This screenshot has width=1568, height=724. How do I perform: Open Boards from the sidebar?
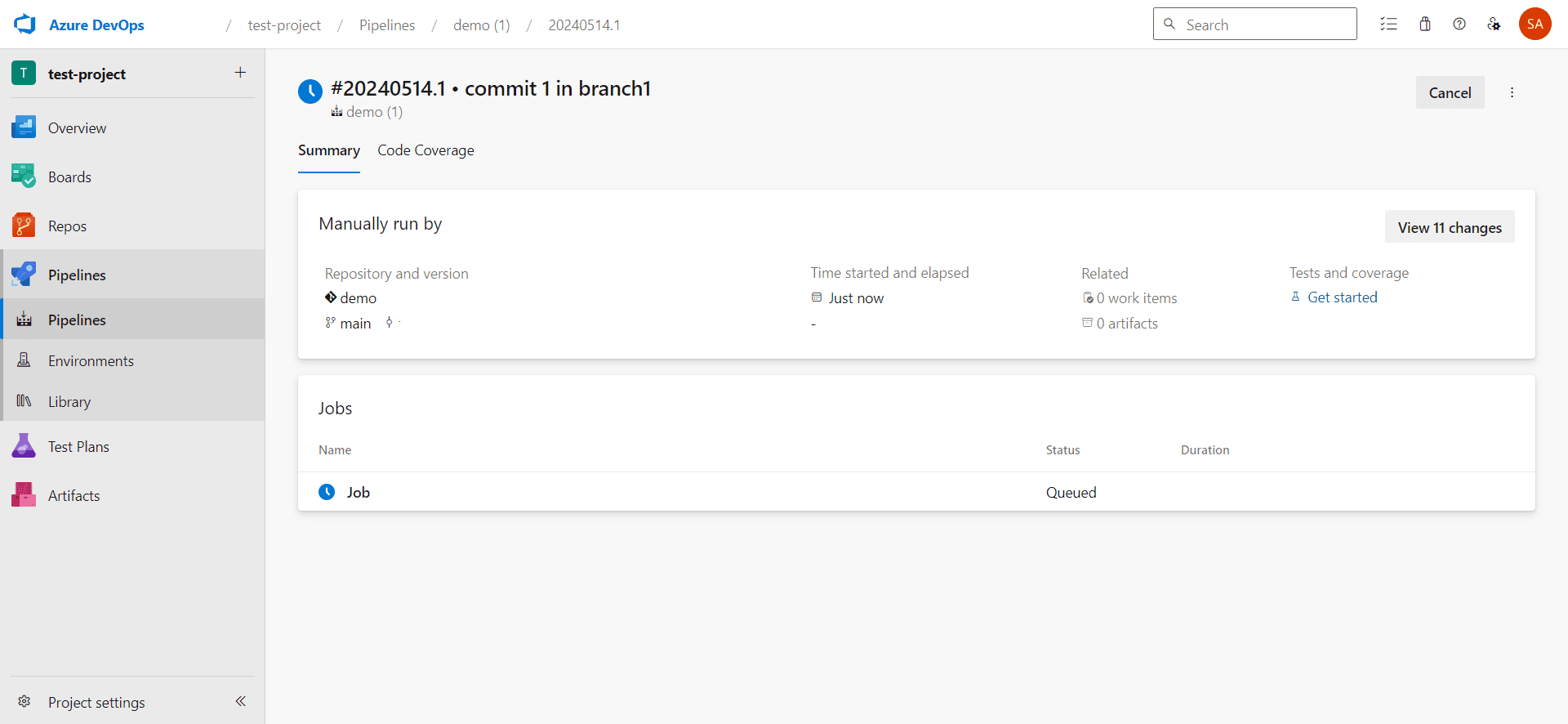coord(69,177)
